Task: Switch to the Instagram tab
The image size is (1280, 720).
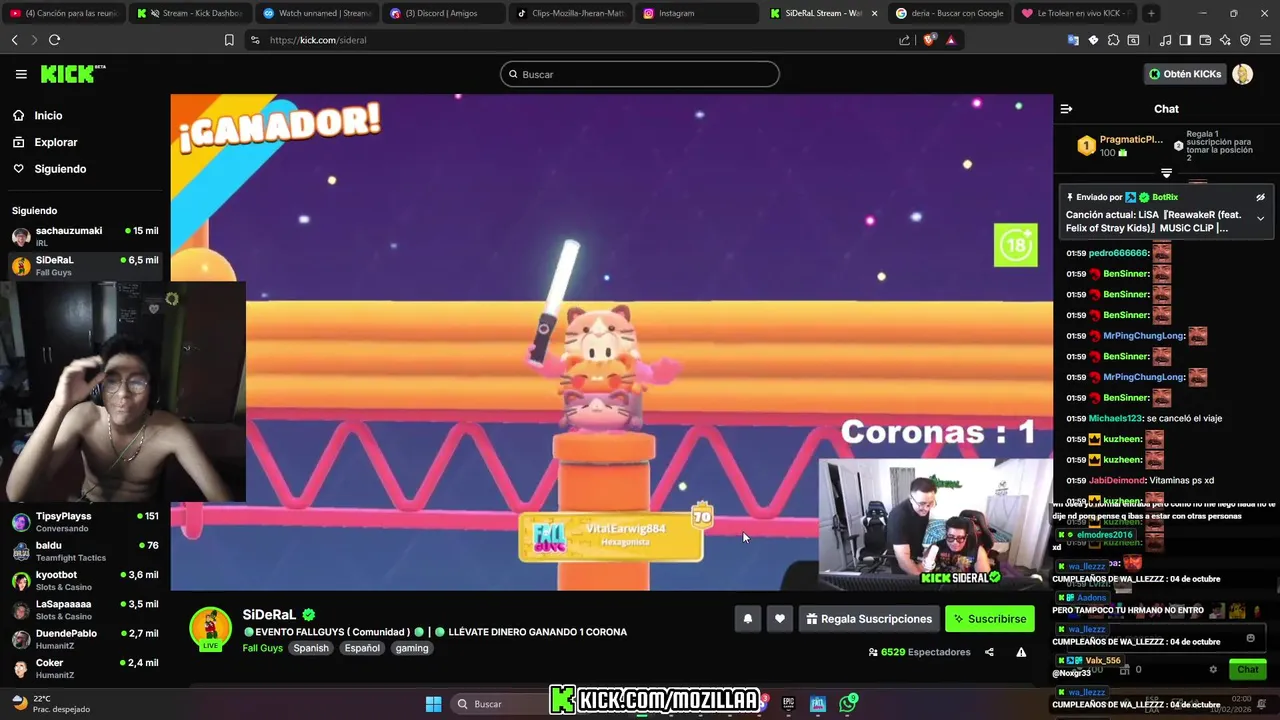Action: coord(696,13)
